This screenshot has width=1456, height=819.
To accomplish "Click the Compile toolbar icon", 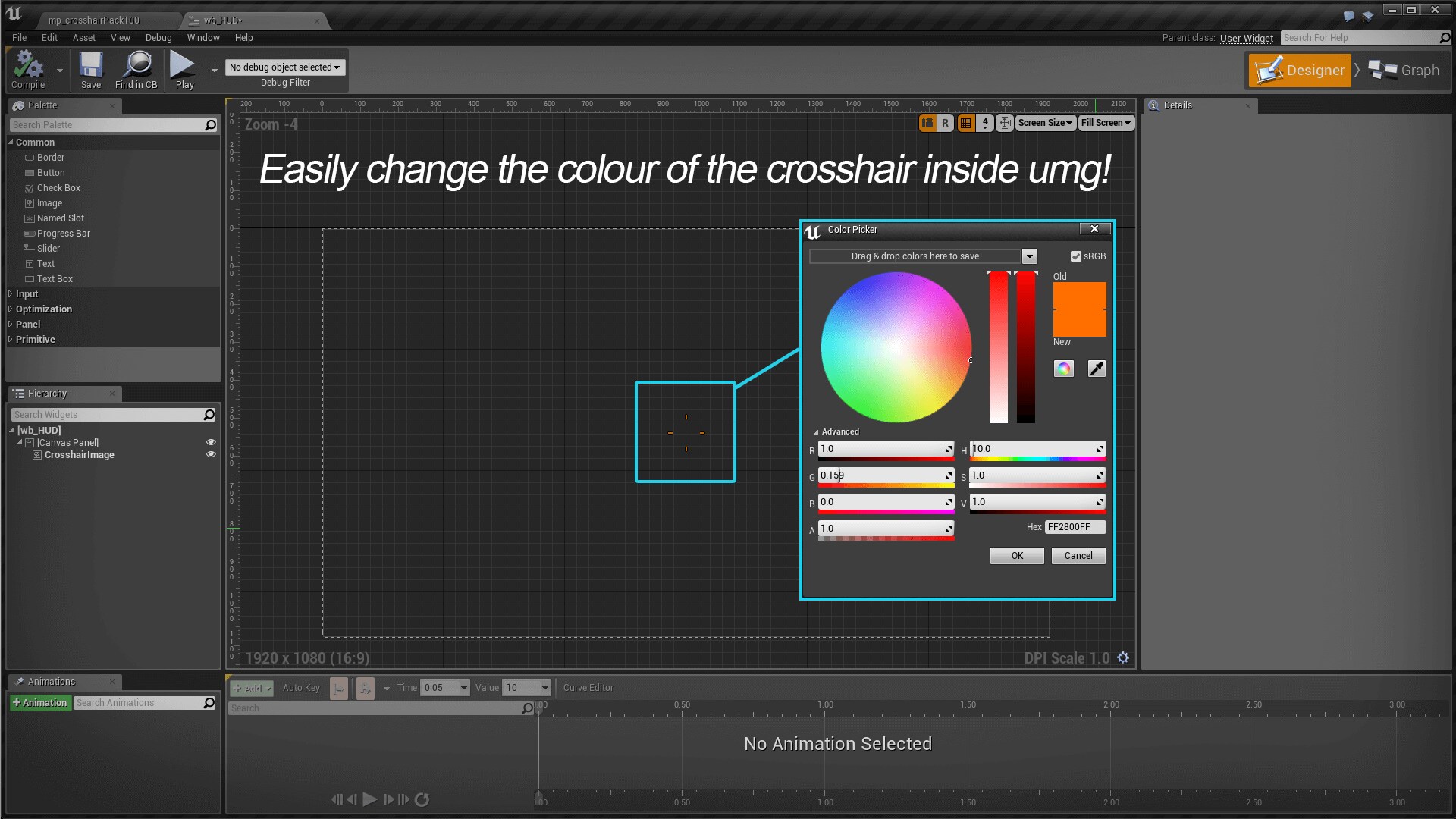I will coord(28,66).
